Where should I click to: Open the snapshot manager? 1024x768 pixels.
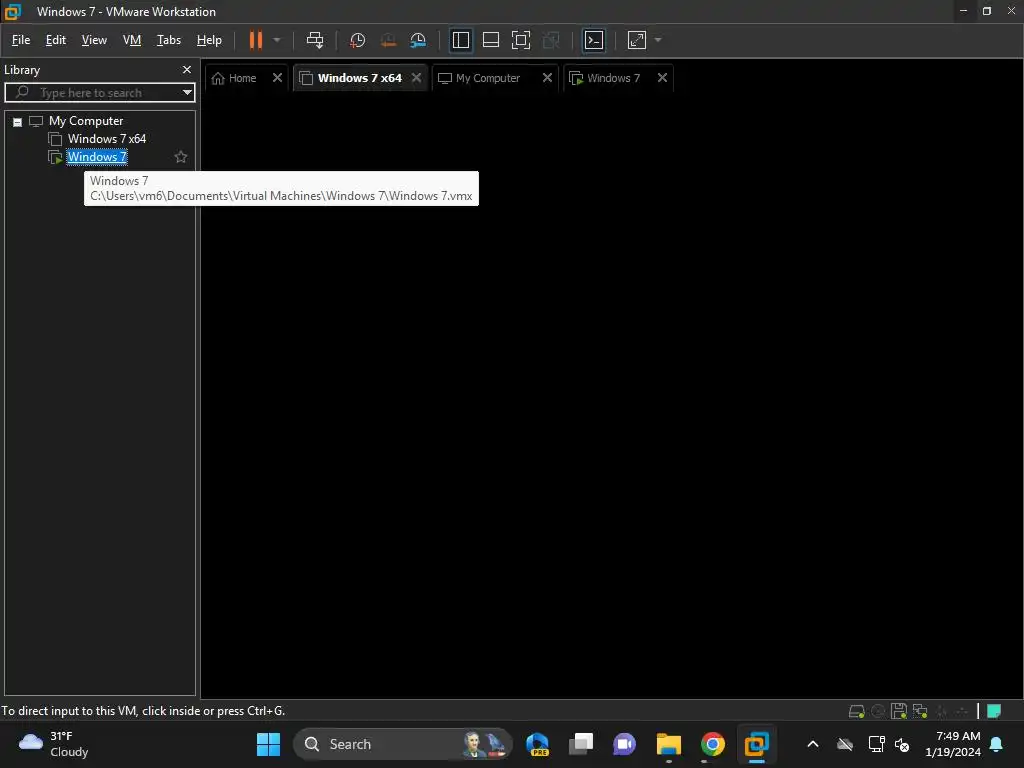point(418,40)
